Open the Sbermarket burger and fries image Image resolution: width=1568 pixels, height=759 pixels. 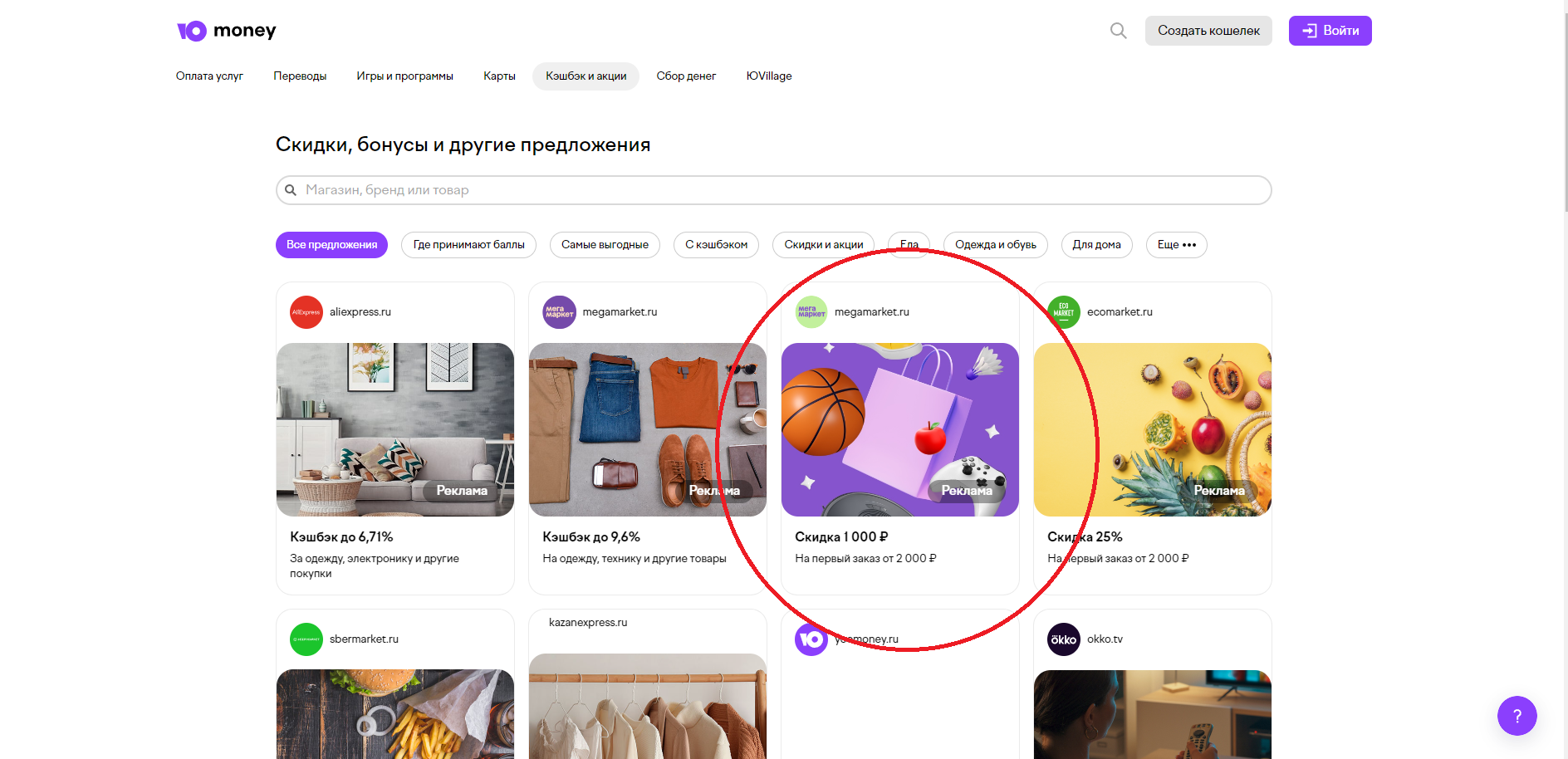coord(395,714)
